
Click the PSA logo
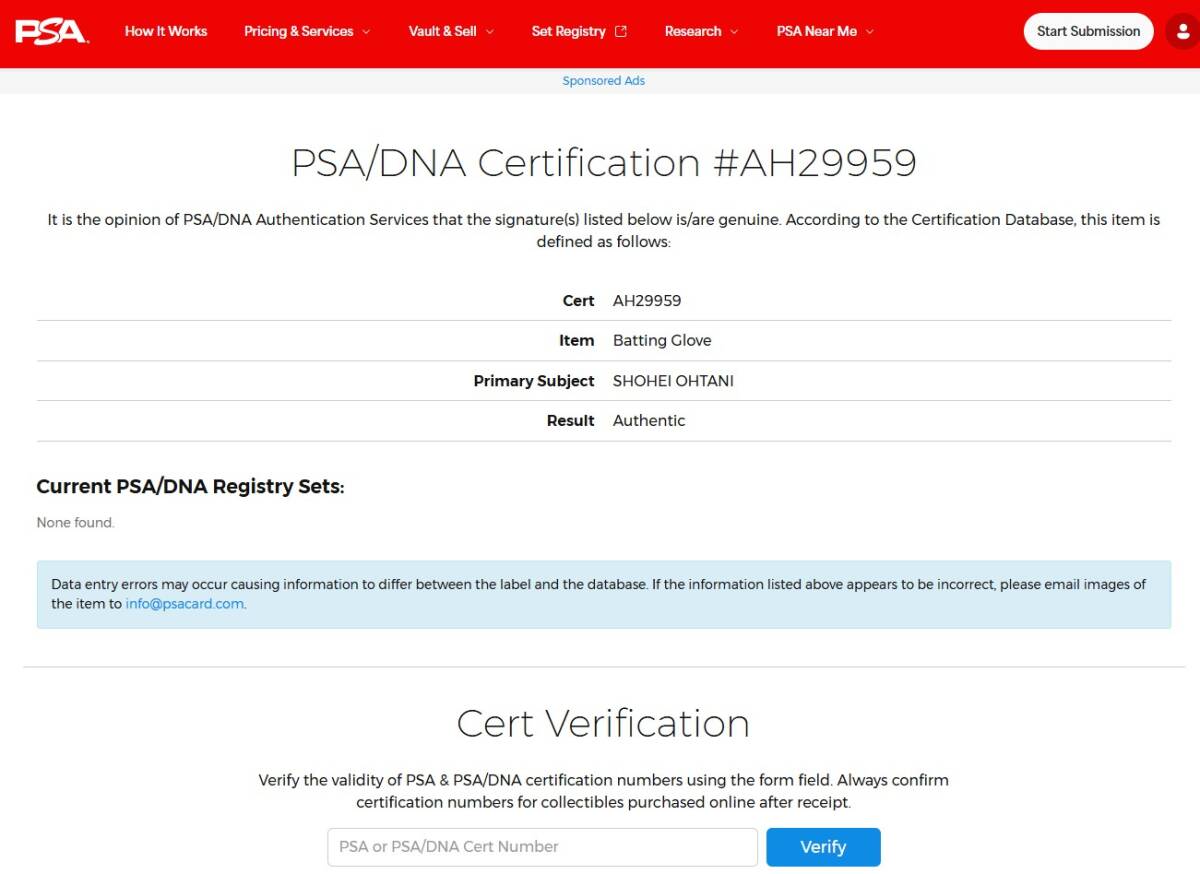[x=52, y=31]
